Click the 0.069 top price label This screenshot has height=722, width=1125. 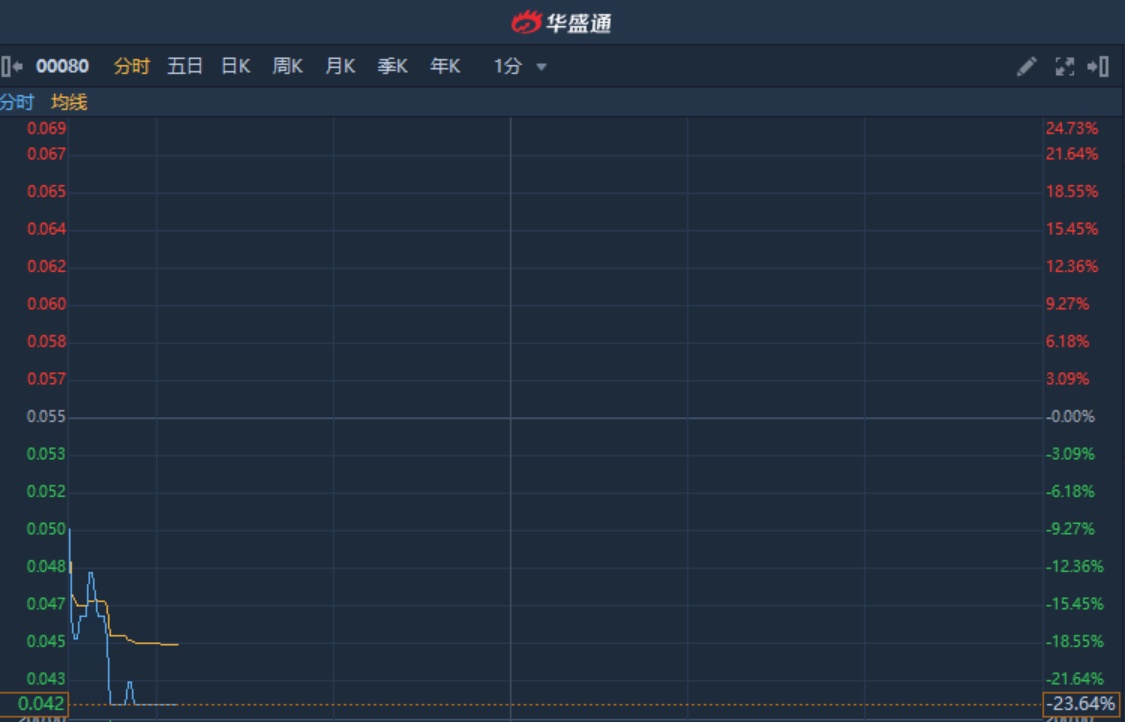click(47, 128)
